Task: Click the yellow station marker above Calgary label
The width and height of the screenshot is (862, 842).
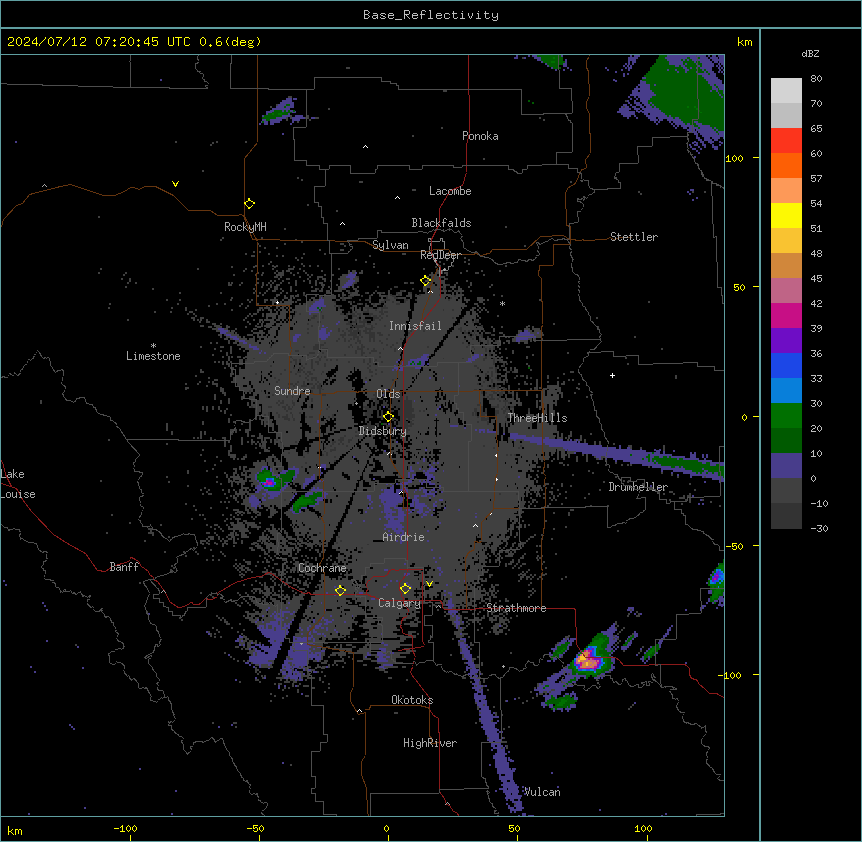Action: [405, 589]
